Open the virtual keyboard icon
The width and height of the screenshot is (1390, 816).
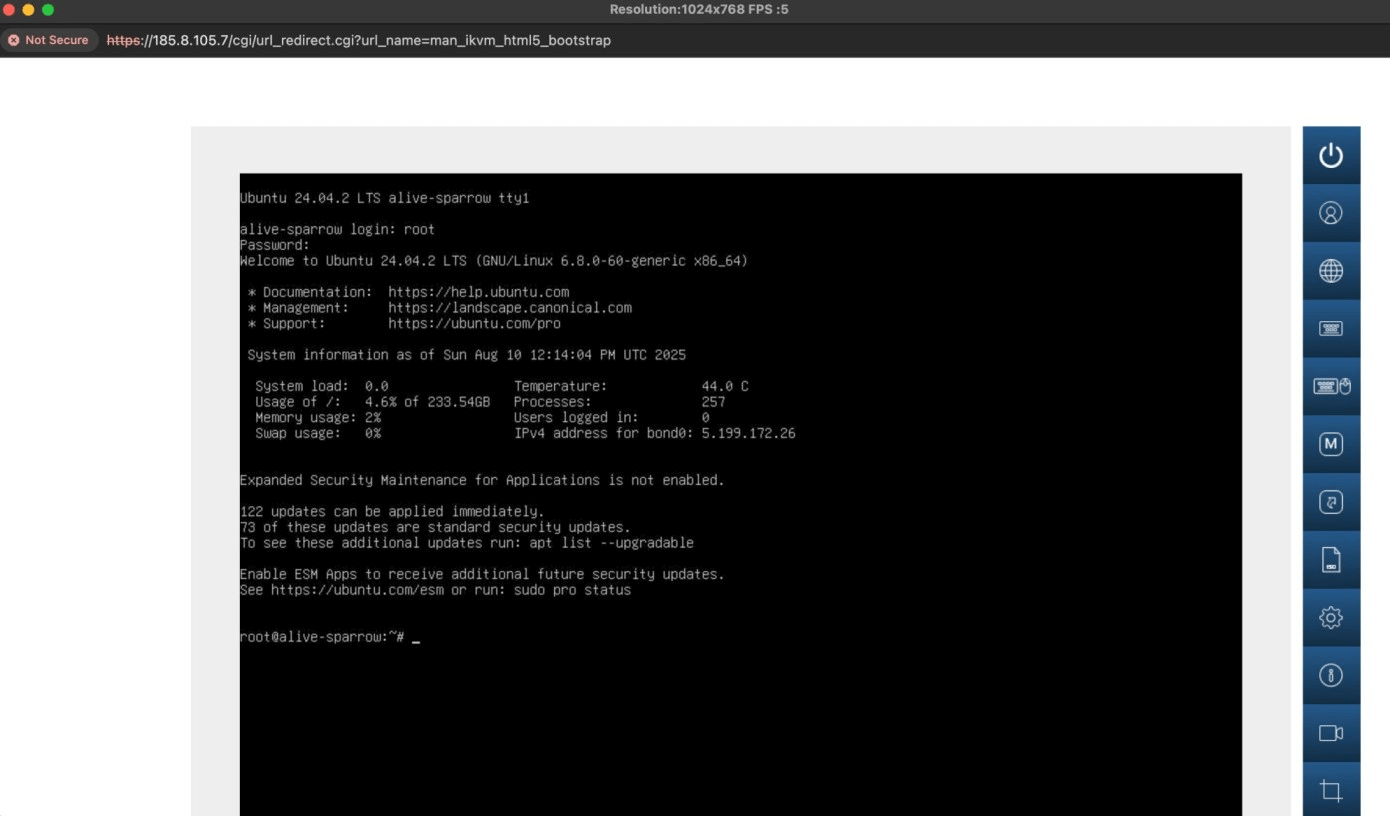(x=1331, y=328)
